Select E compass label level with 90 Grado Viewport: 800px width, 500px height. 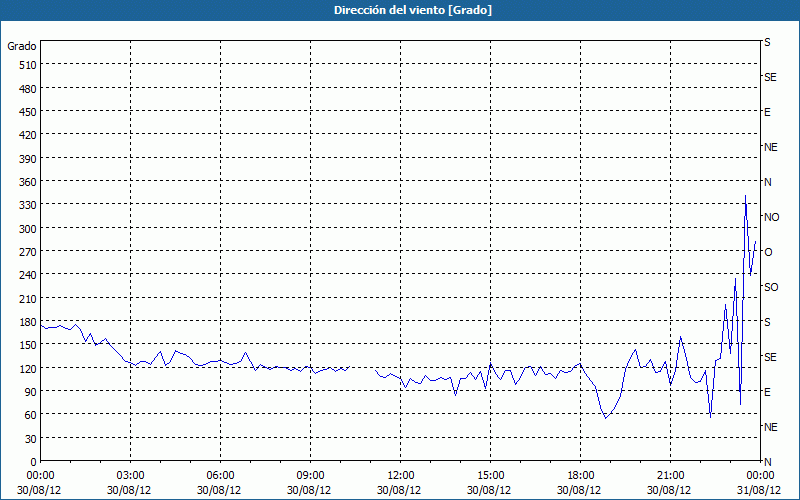click(x=767, y=392)
